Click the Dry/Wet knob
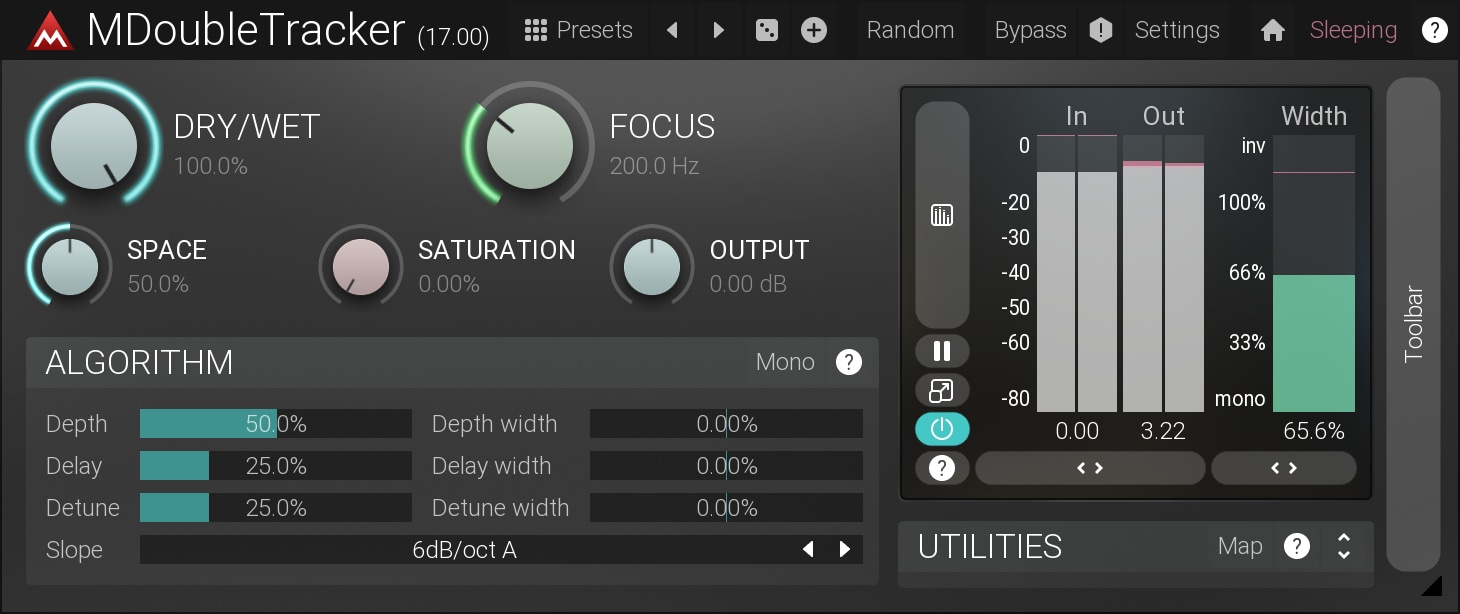 [x=93, y=145]
